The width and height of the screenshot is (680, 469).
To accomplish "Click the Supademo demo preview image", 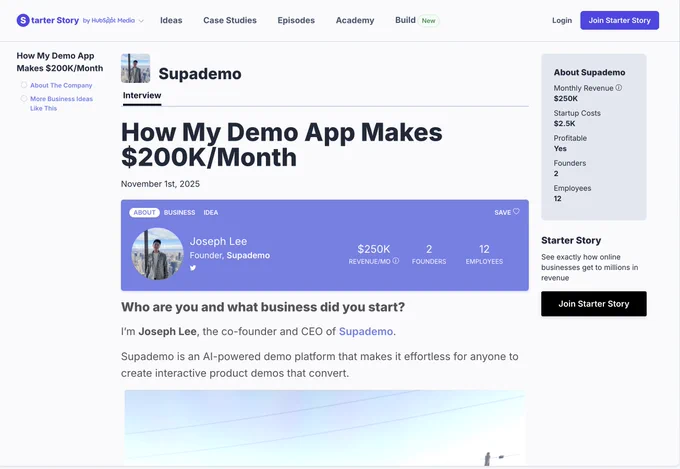I will [324, 427].
